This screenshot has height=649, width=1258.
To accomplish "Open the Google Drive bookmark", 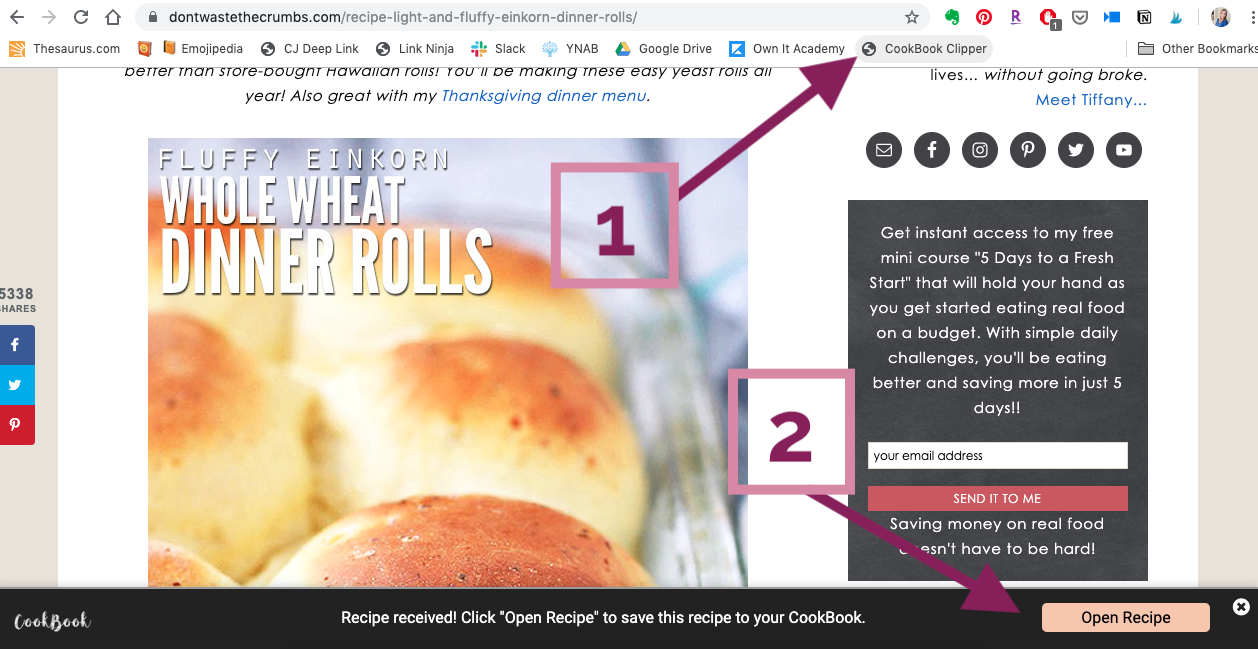I will click(x=664, y=48).
